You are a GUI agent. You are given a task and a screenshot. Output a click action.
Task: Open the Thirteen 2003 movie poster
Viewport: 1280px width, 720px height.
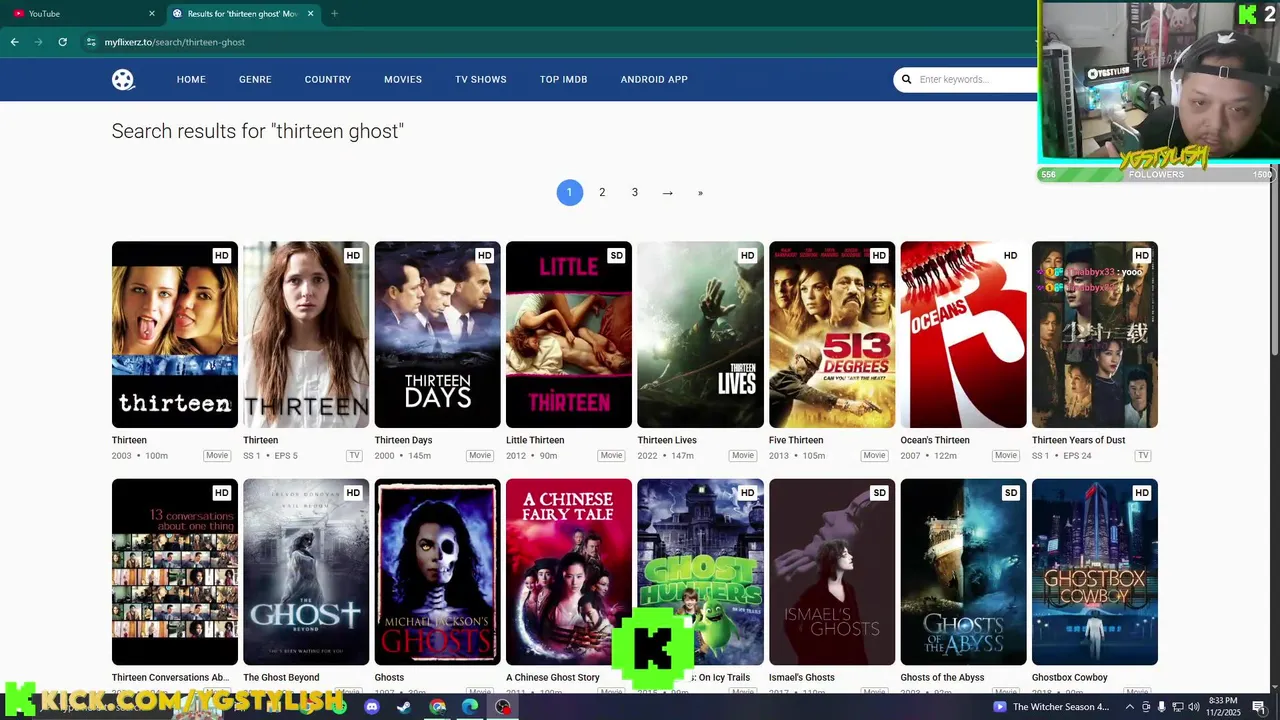point(175,334)
